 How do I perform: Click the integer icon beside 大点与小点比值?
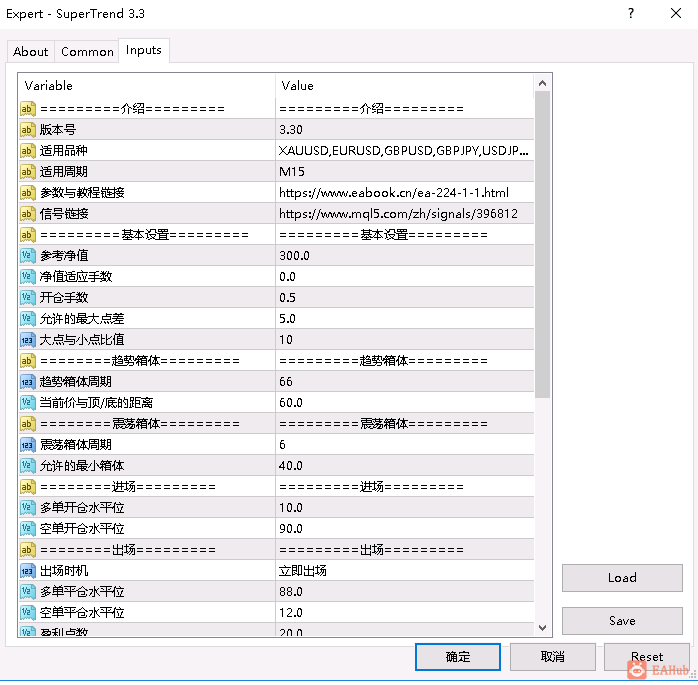(x=27, y=340)
